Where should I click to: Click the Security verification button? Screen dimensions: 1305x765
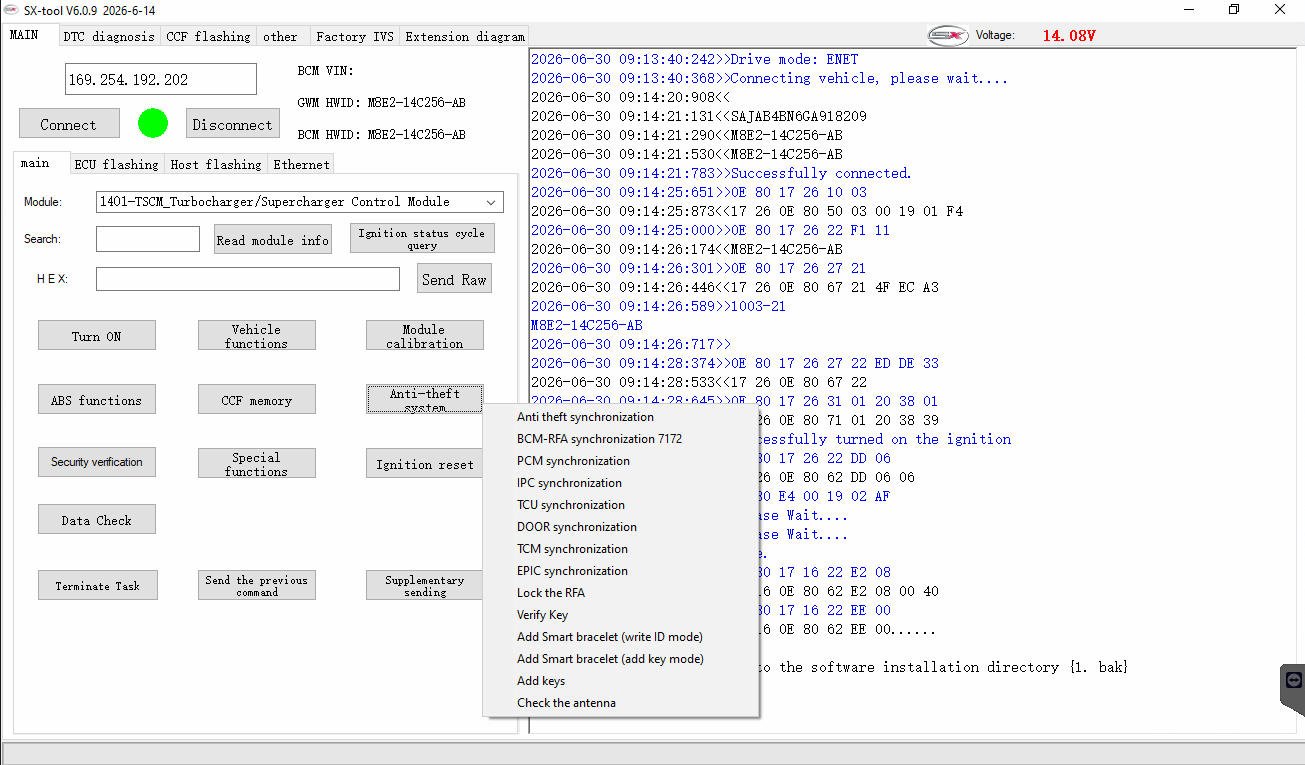97,462
